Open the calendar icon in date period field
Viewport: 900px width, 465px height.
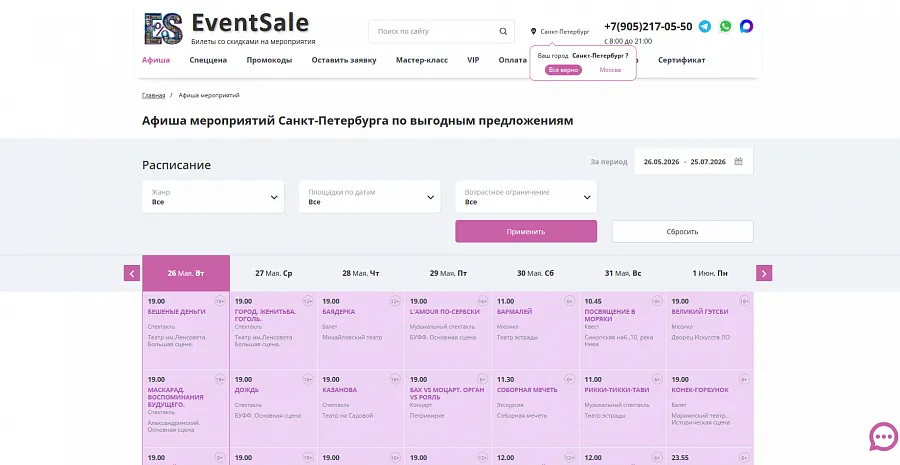click(x=739, y=161)
